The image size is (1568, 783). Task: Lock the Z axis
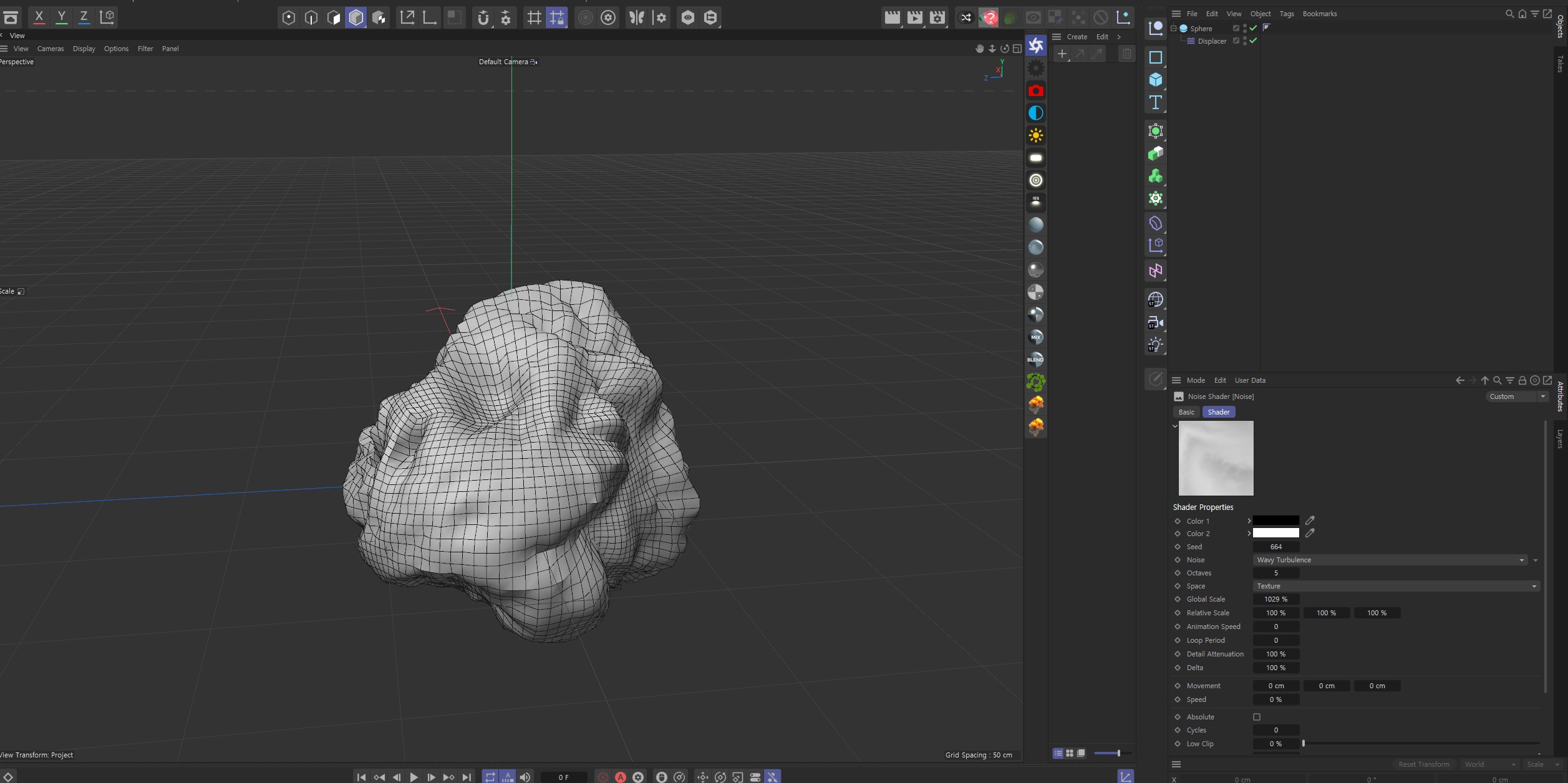84,17
